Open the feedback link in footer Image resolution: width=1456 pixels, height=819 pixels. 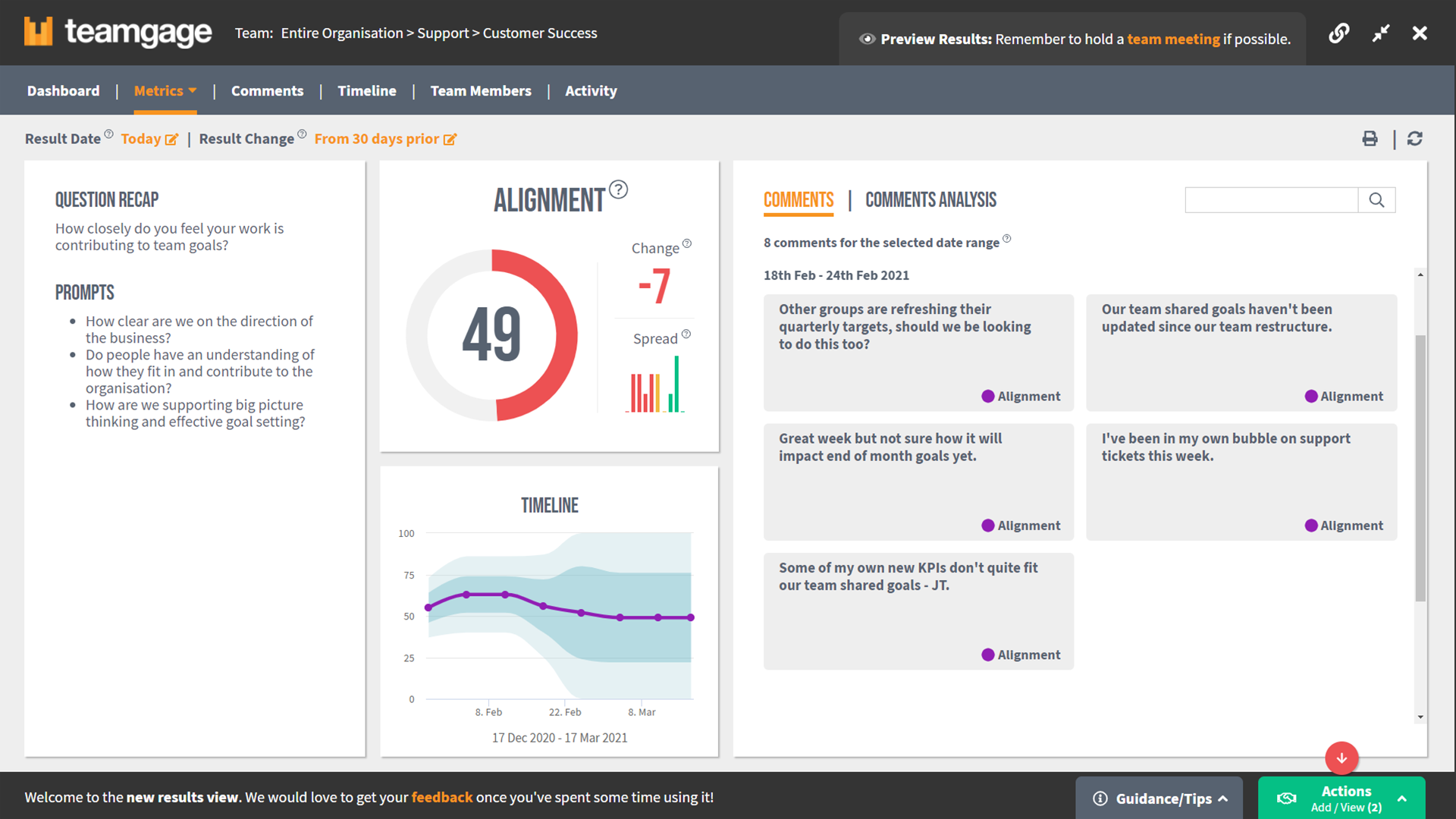click(x=441, y=797)
